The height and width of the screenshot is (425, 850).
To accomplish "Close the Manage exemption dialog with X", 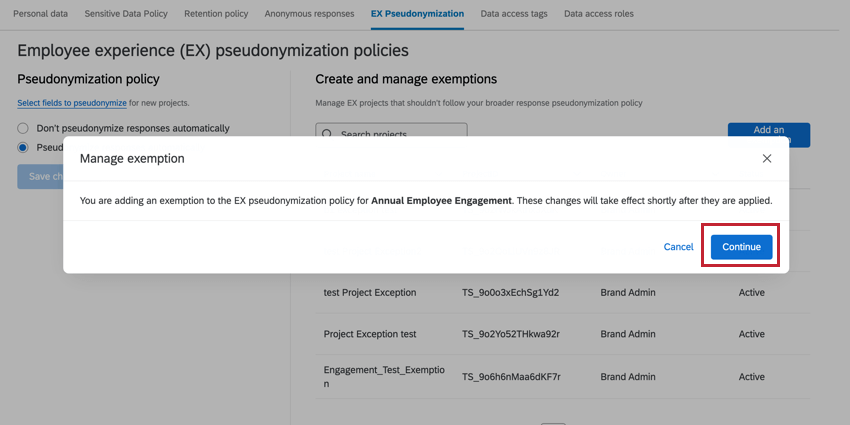I will coord(767,158).
